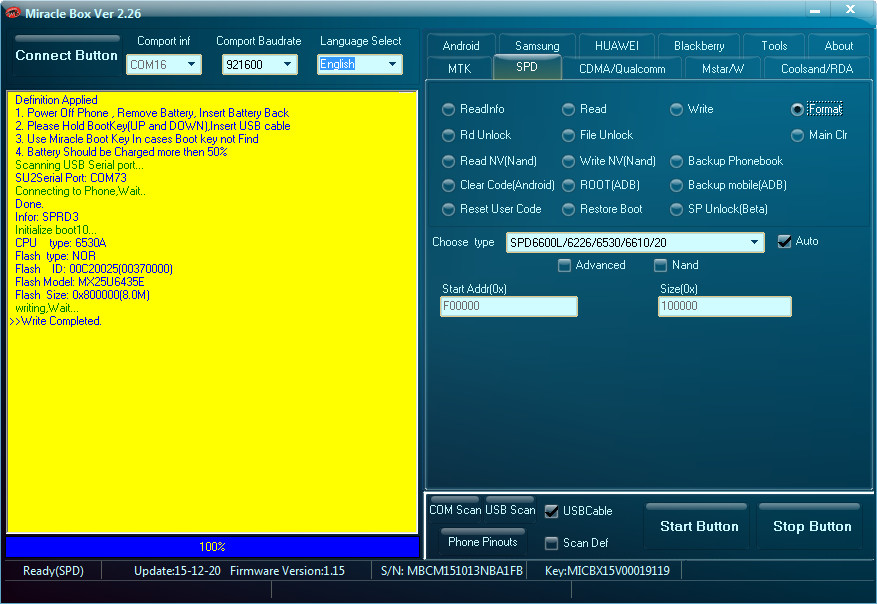Image resolution: width=877 pixels, height=604 pixels.
Task: Click the Connect Button
Action: [x=67, y=55]
